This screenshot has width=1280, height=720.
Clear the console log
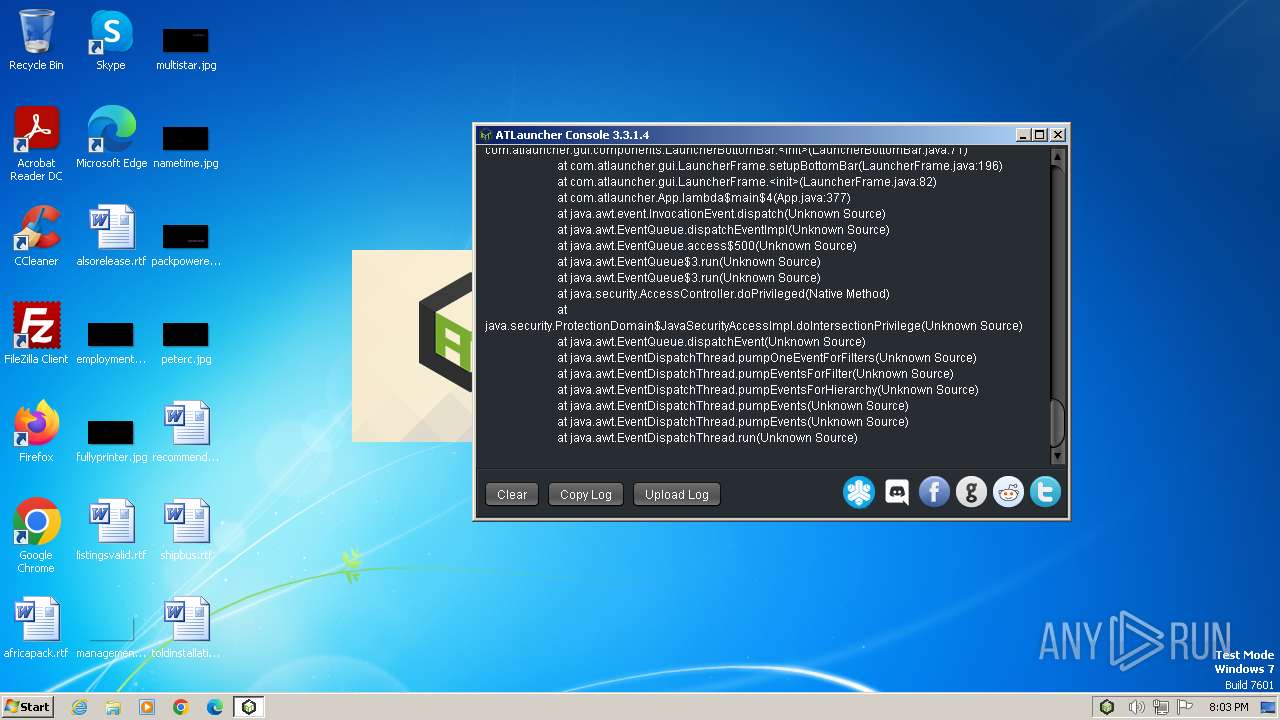(512, 494)
